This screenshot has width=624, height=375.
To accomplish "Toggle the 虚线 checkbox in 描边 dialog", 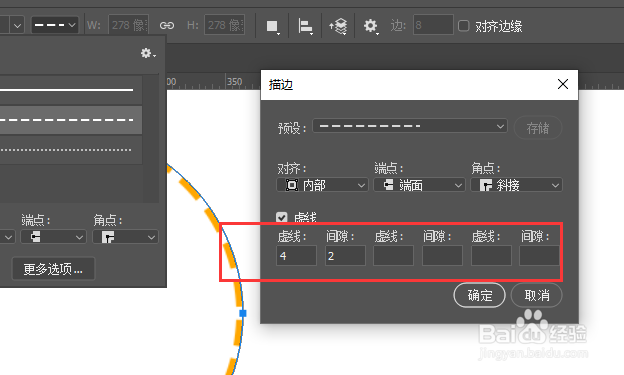I will click(281, 217).
